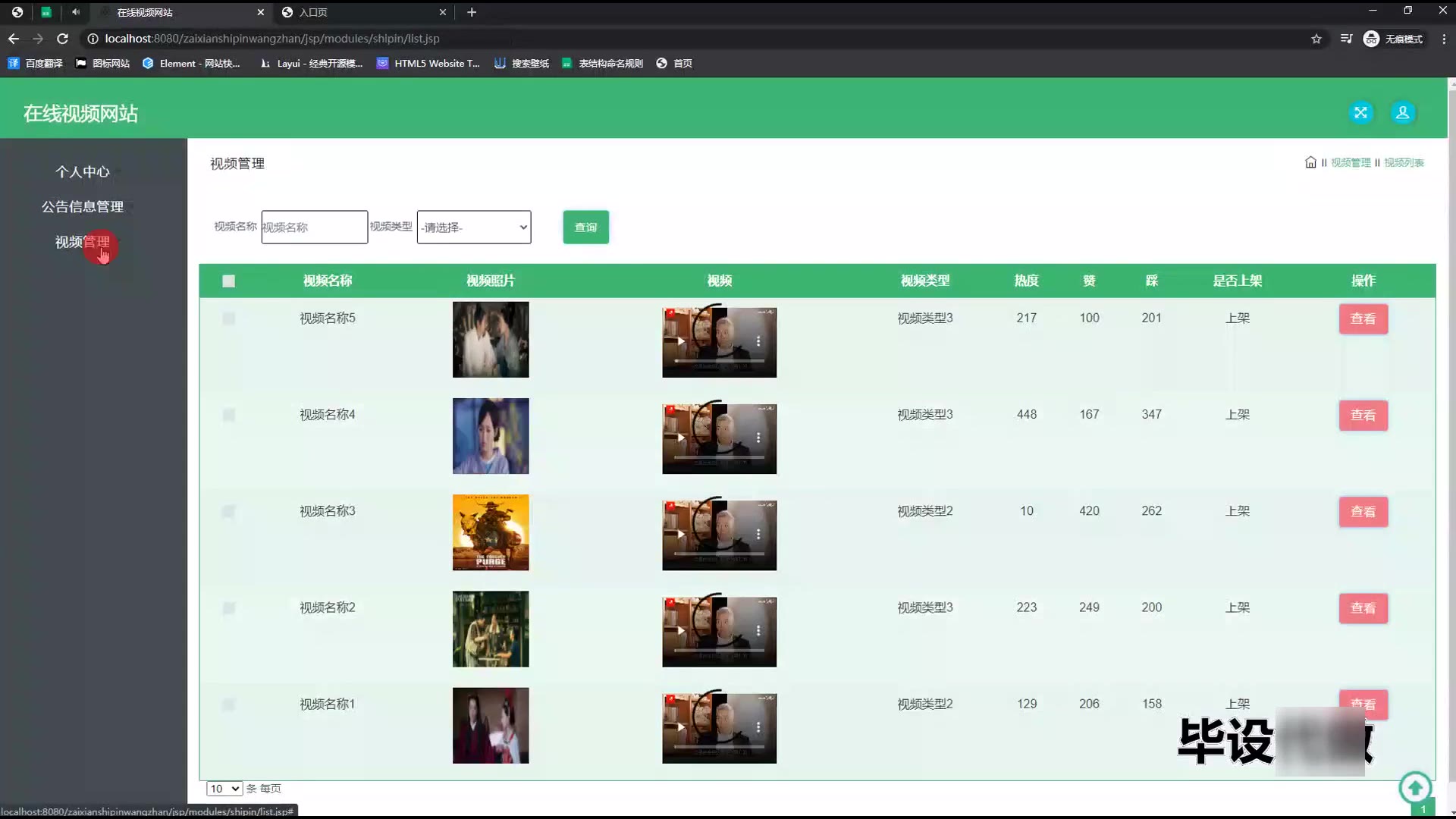Viewport: 1456px width, 819px height.
Task: Click the green 查询 search button
Action: pyautogui.click(x=585, y=227)
